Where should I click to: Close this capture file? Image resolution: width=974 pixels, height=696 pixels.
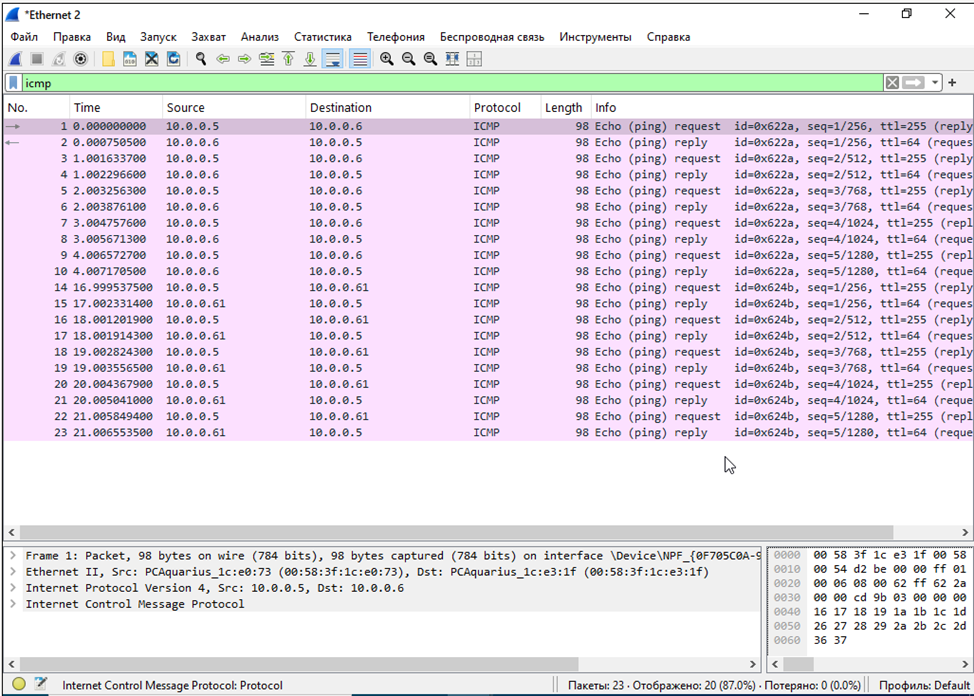152,59
